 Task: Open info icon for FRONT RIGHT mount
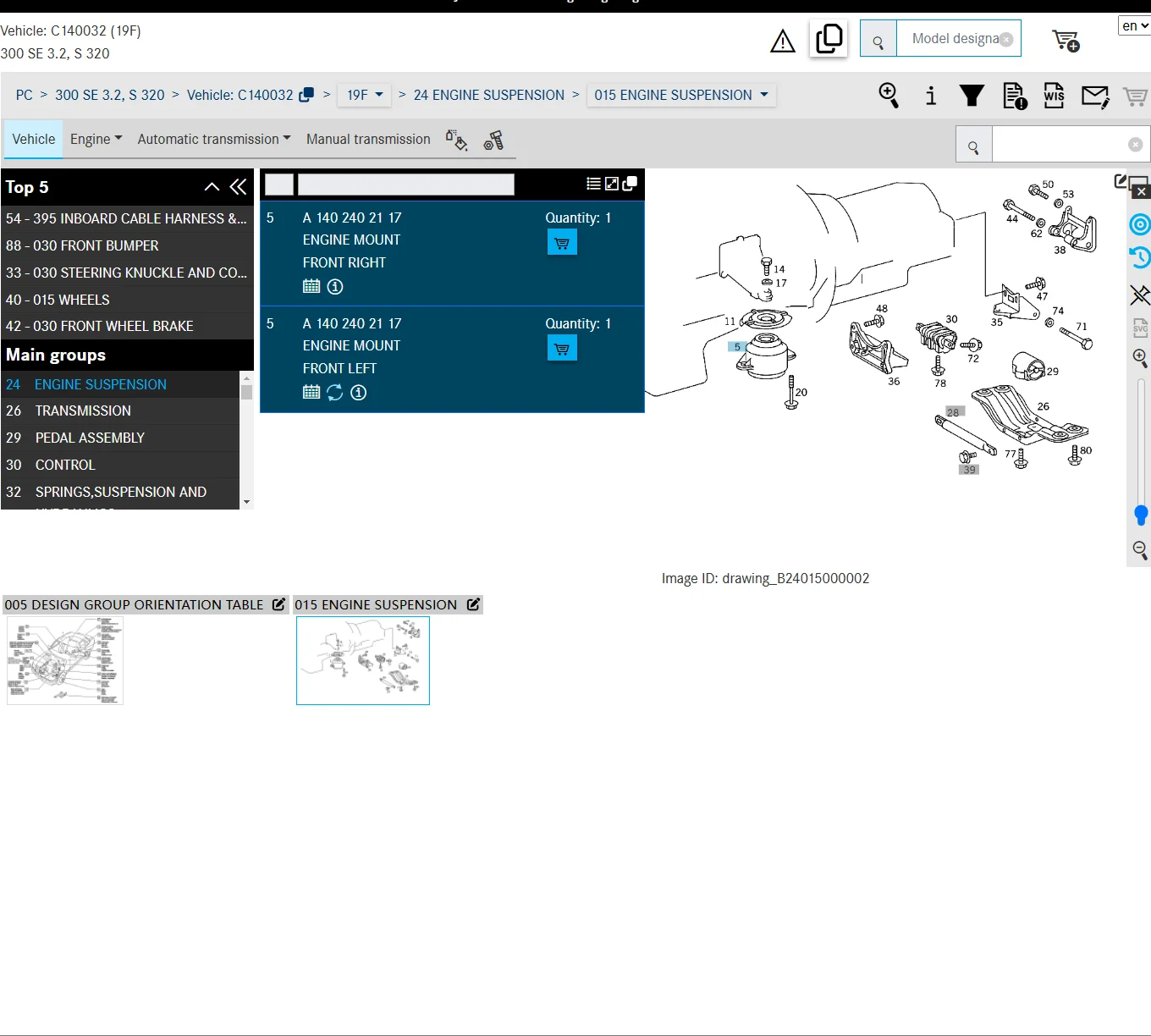point(335,286)
